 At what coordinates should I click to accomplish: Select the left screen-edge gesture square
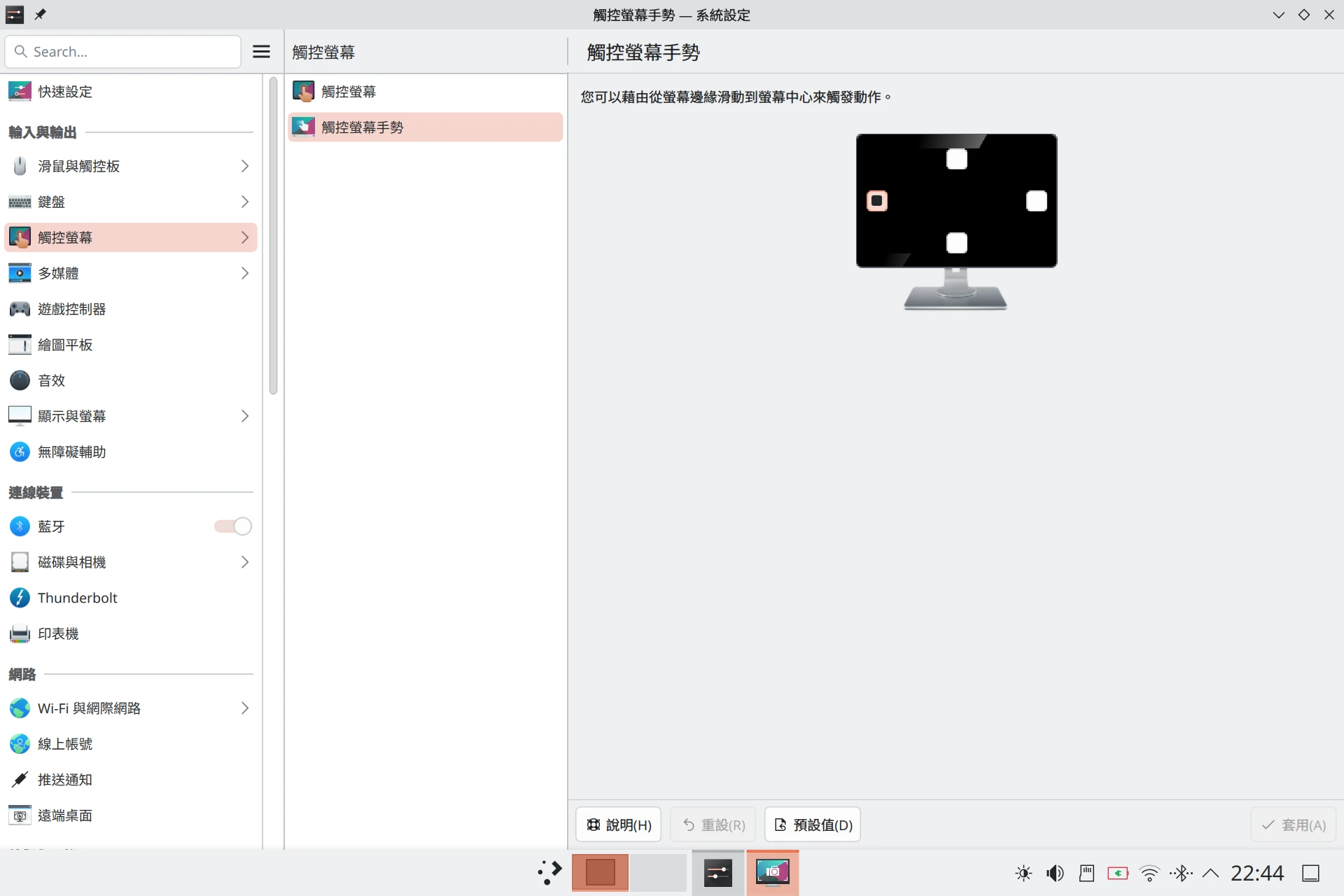pos(876,201)
